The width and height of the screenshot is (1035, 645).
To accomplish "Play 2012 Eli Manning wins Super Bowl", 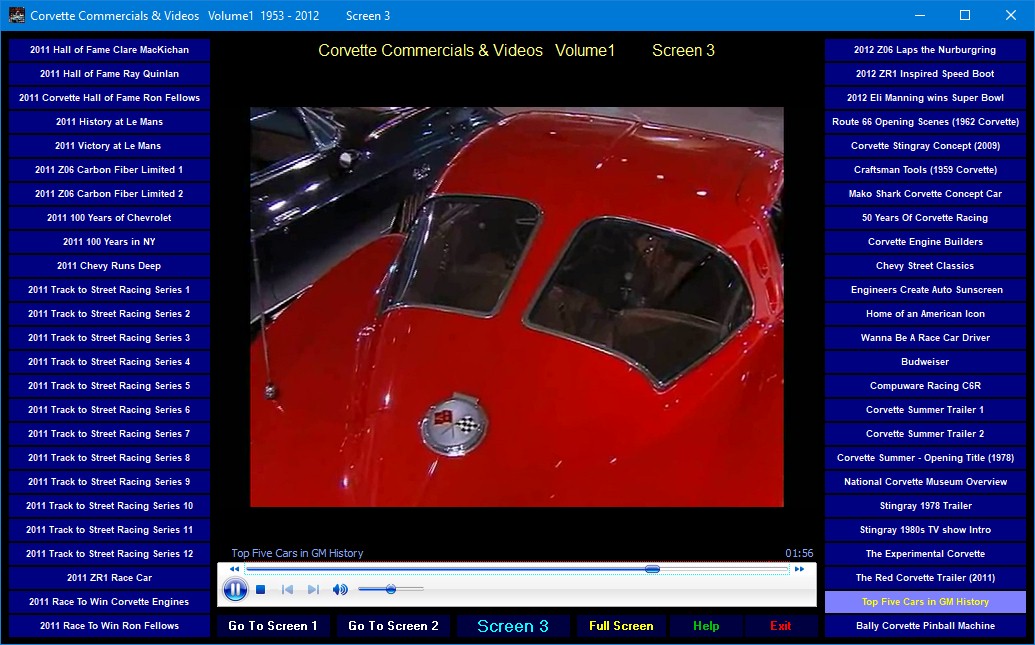I will point(925,98).
